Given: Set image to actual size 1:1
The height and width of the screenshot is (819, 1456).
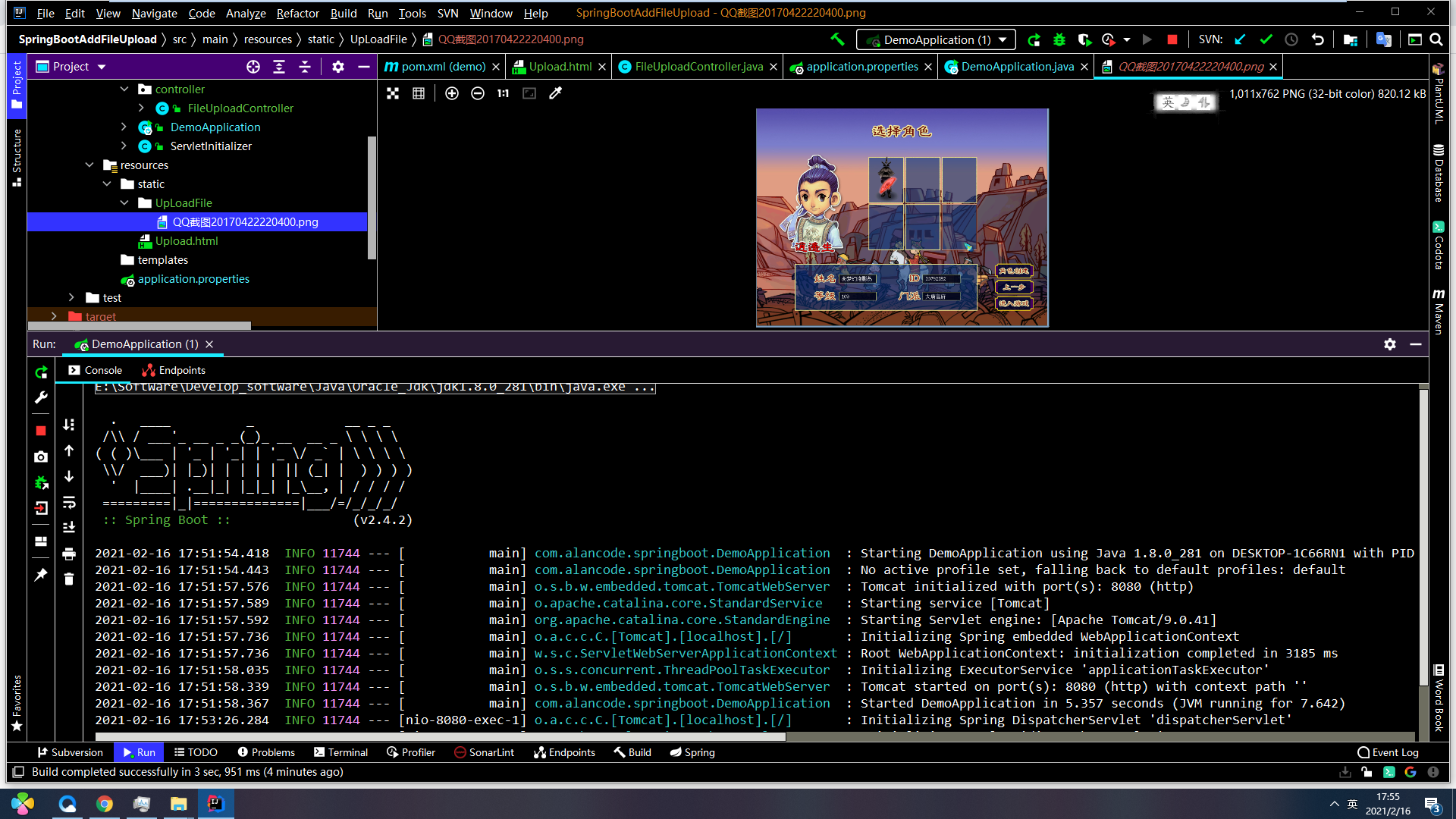Looking at the screenshot, I should 503,93.
